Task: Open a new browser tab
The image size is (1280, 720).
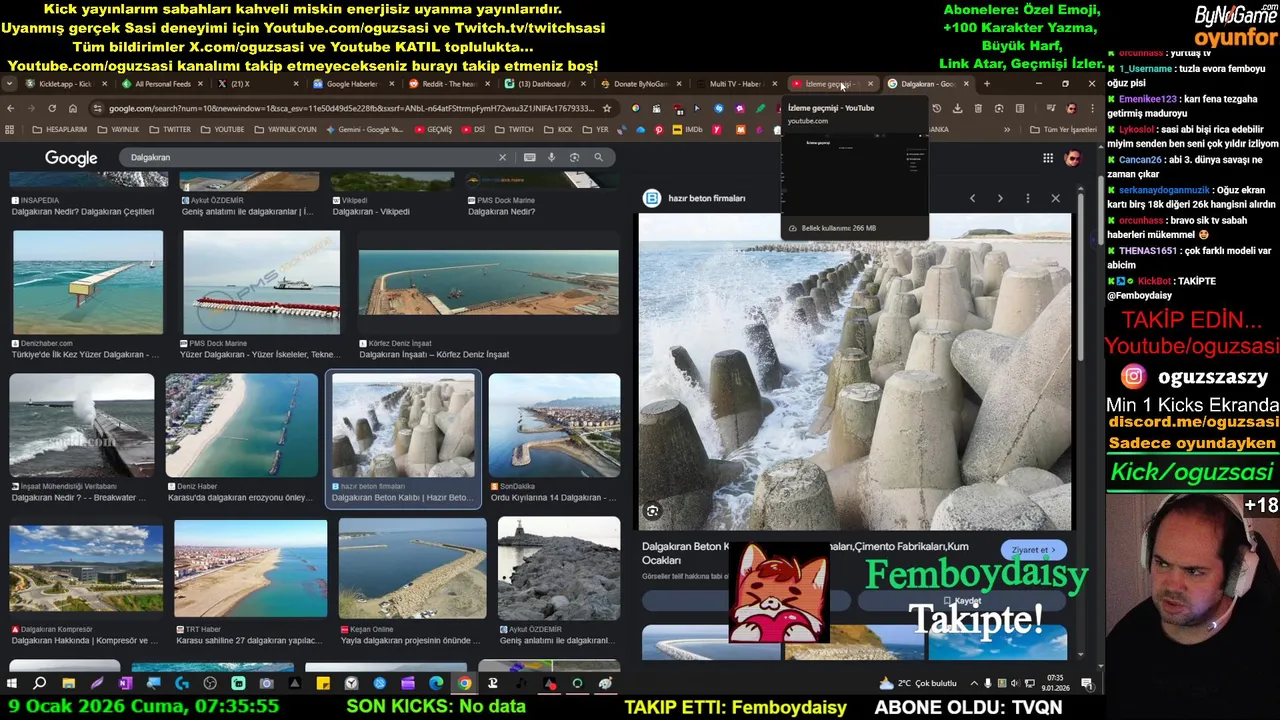Action: coord(987,84)
